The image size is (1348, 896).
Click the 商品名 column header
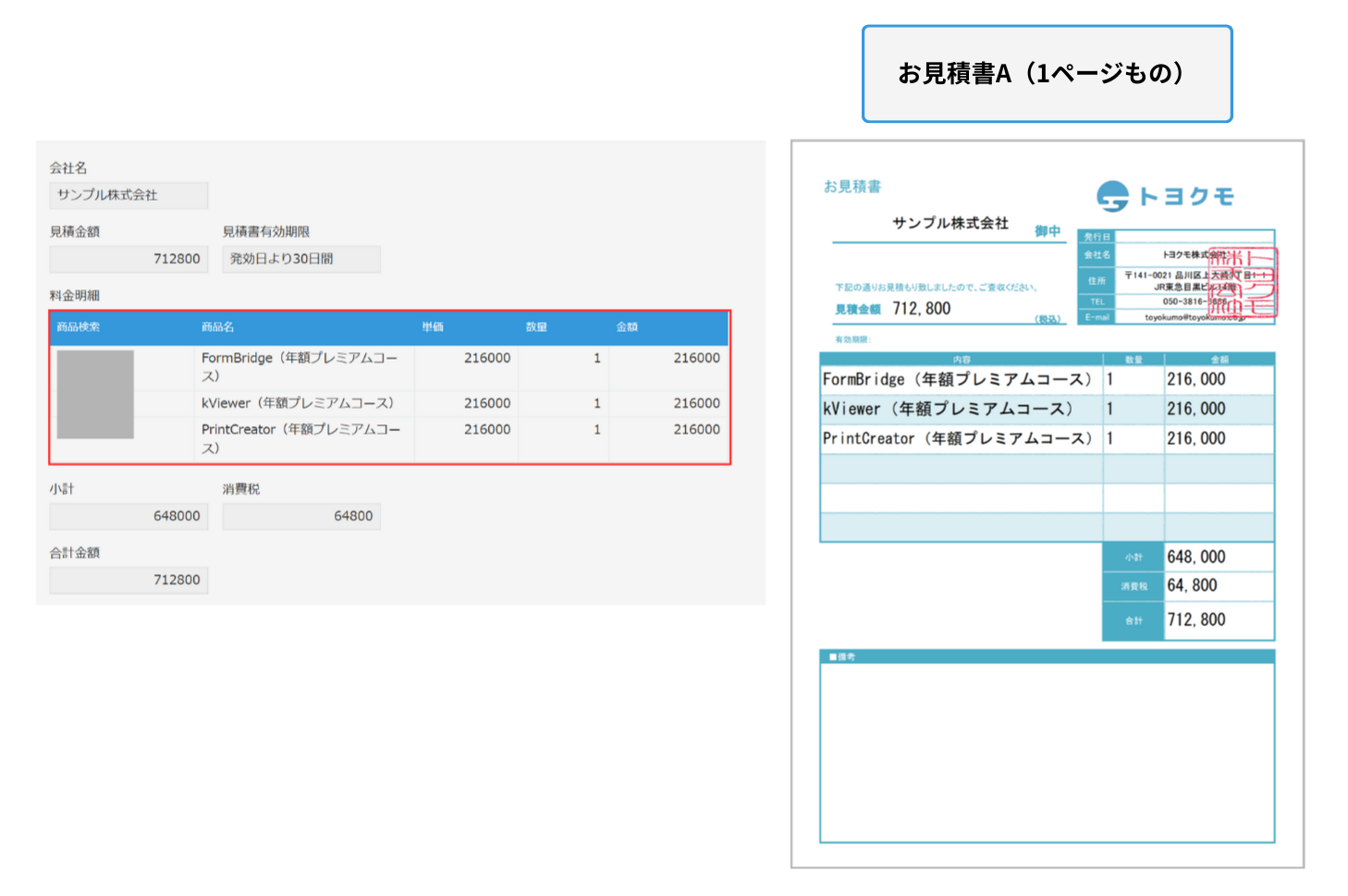coord(218,327)
